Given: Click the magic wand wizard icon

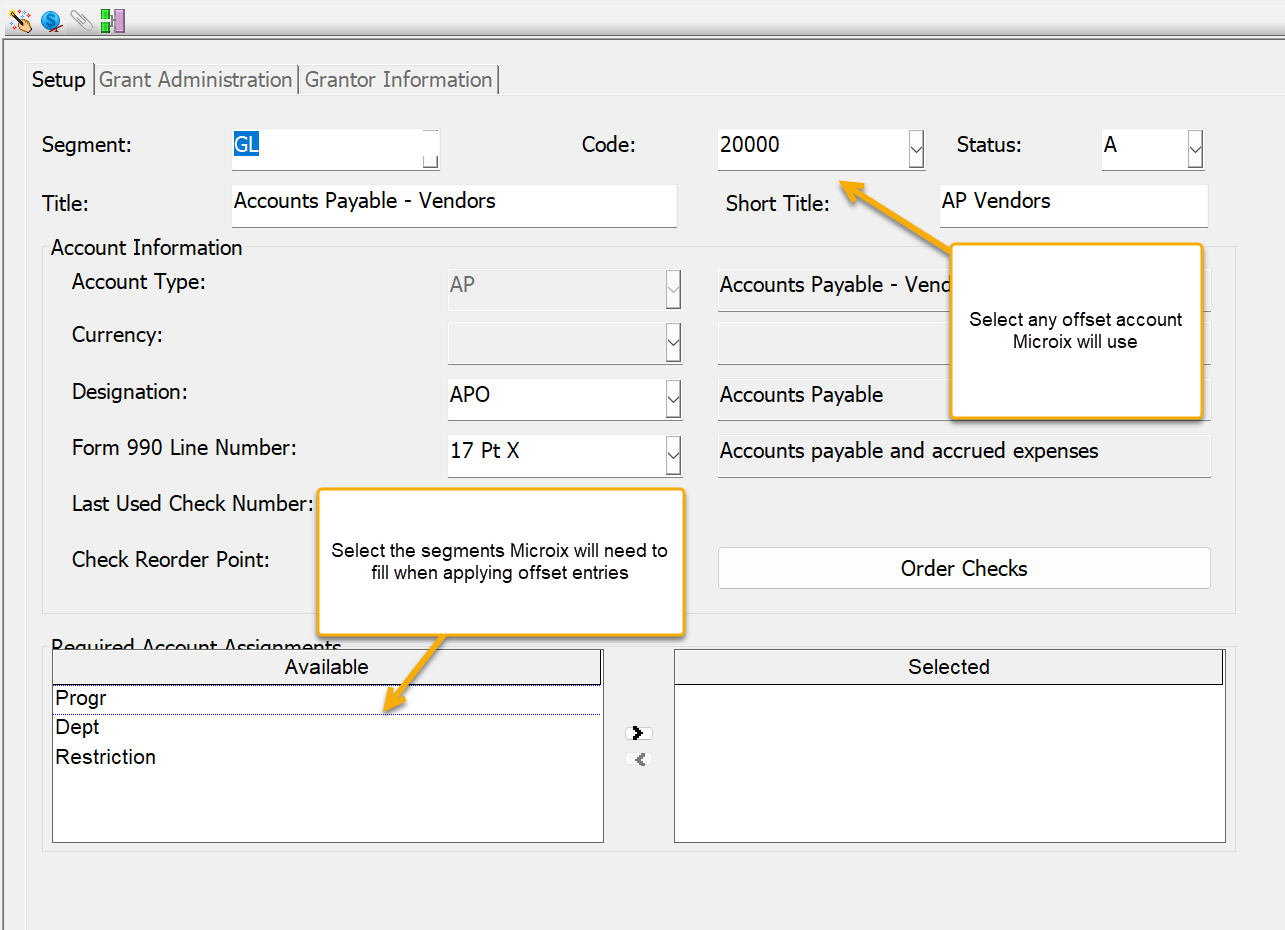Looking at the screenshot, I should pos(20,20).
